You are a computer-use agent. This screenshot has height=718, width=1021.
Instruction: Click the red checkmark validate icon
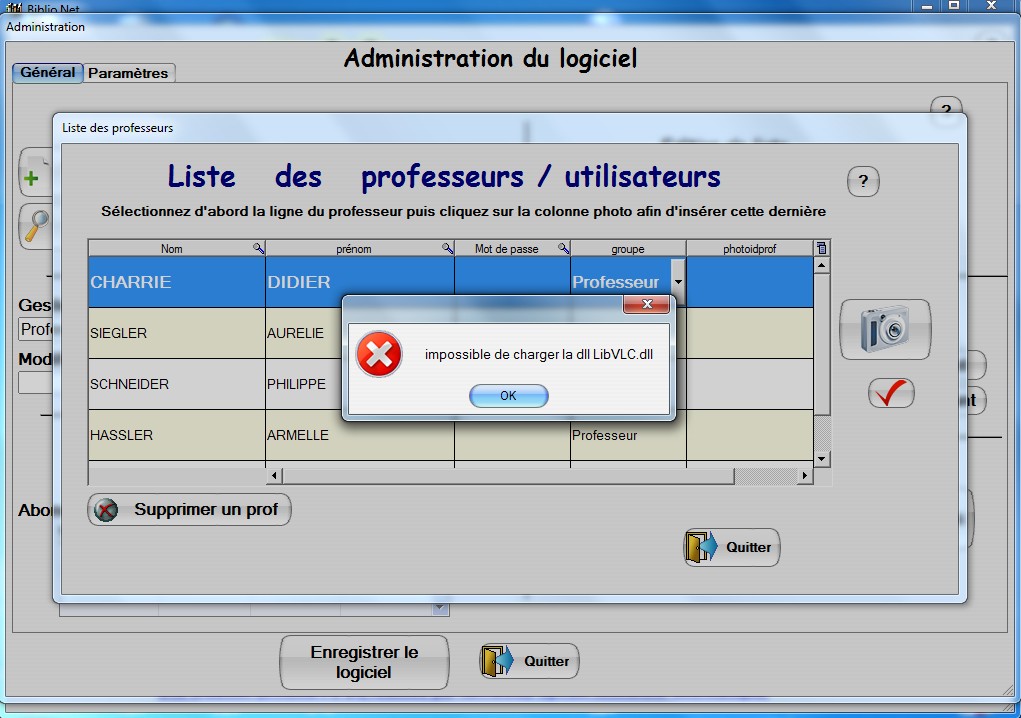[890, 393]
